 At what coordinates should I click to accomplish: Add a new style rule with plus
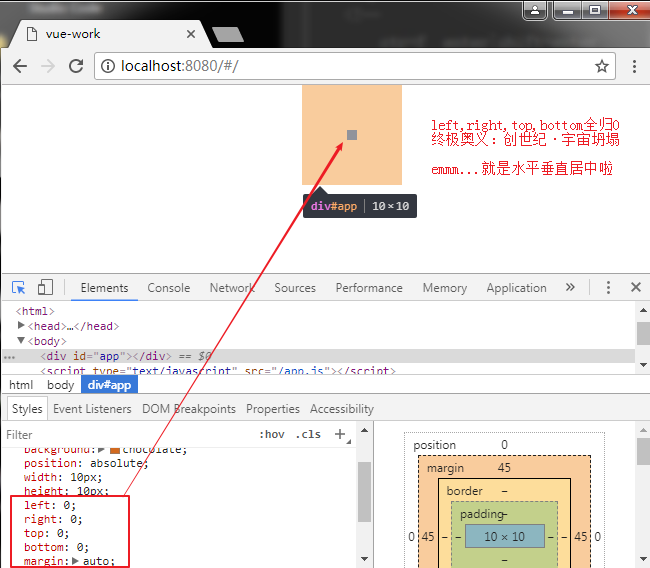pyautogui.click(x=340, y=434)
